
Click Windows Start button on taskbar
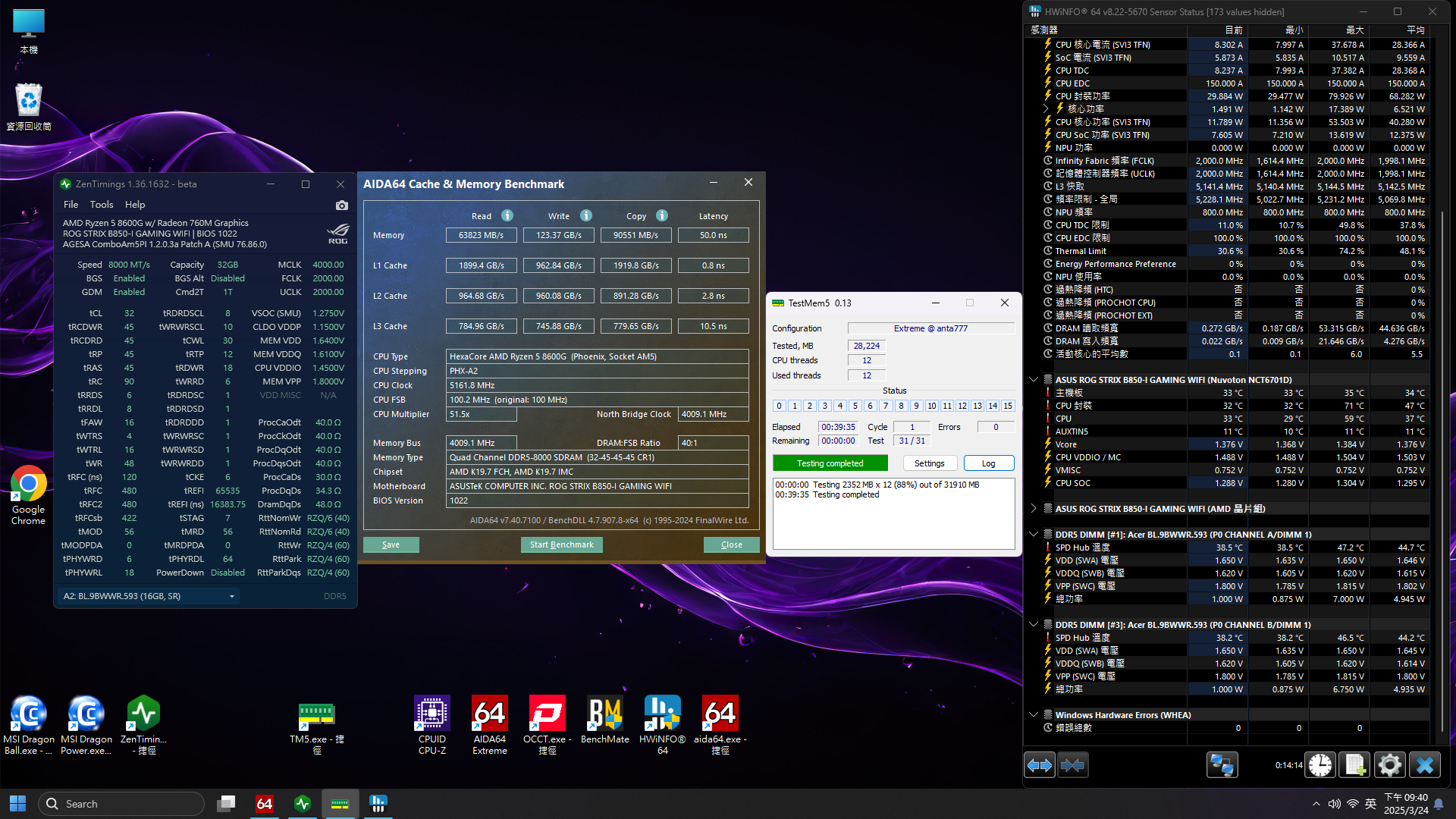[x=18, y=804]
